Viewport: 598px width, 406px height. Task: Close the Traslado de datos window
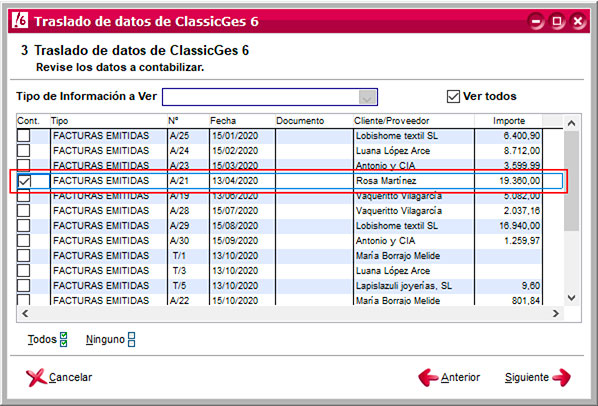(x=578, y=21)
